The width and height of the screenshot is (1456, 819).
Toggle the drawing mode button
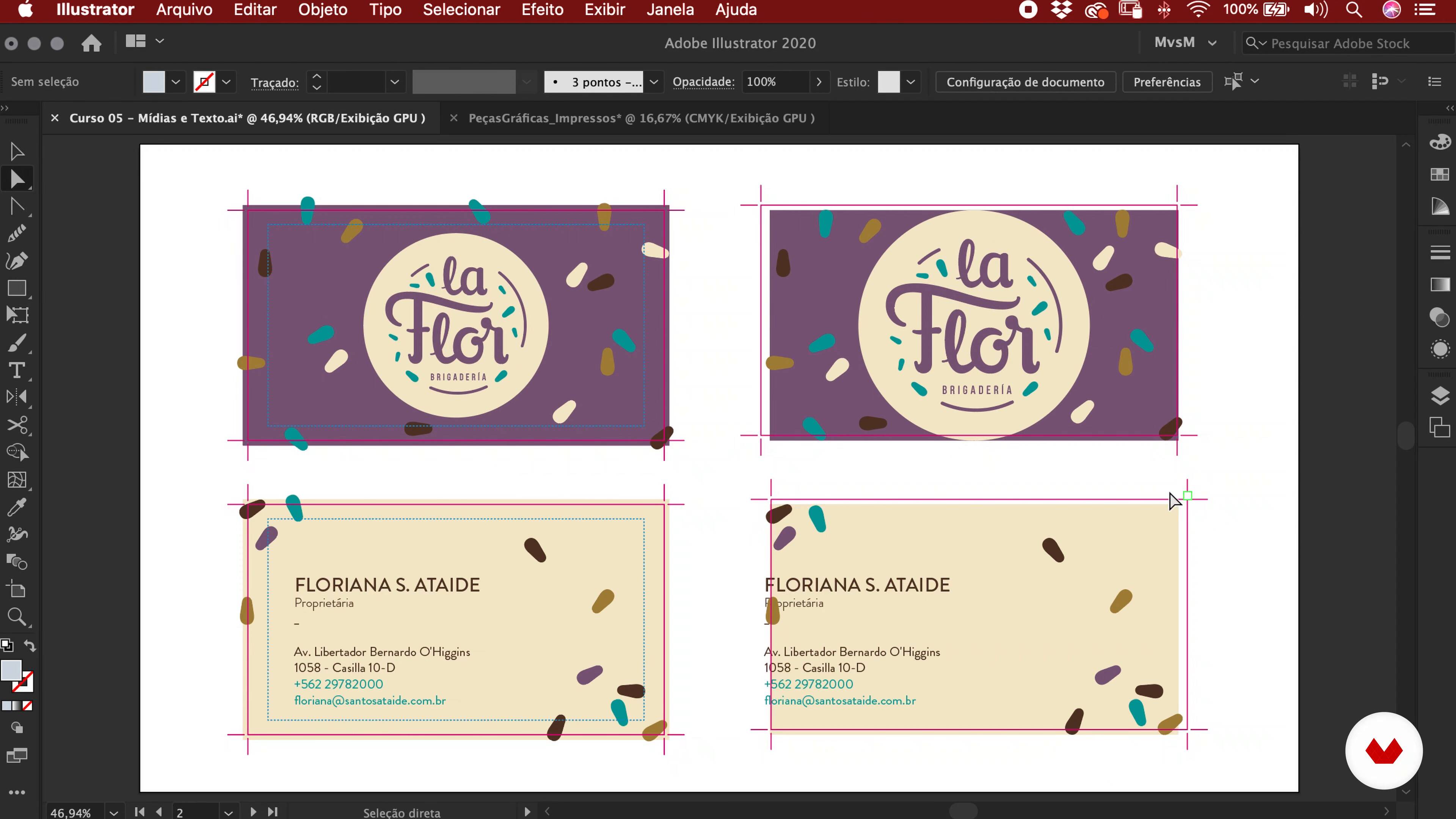coord(17,728)
